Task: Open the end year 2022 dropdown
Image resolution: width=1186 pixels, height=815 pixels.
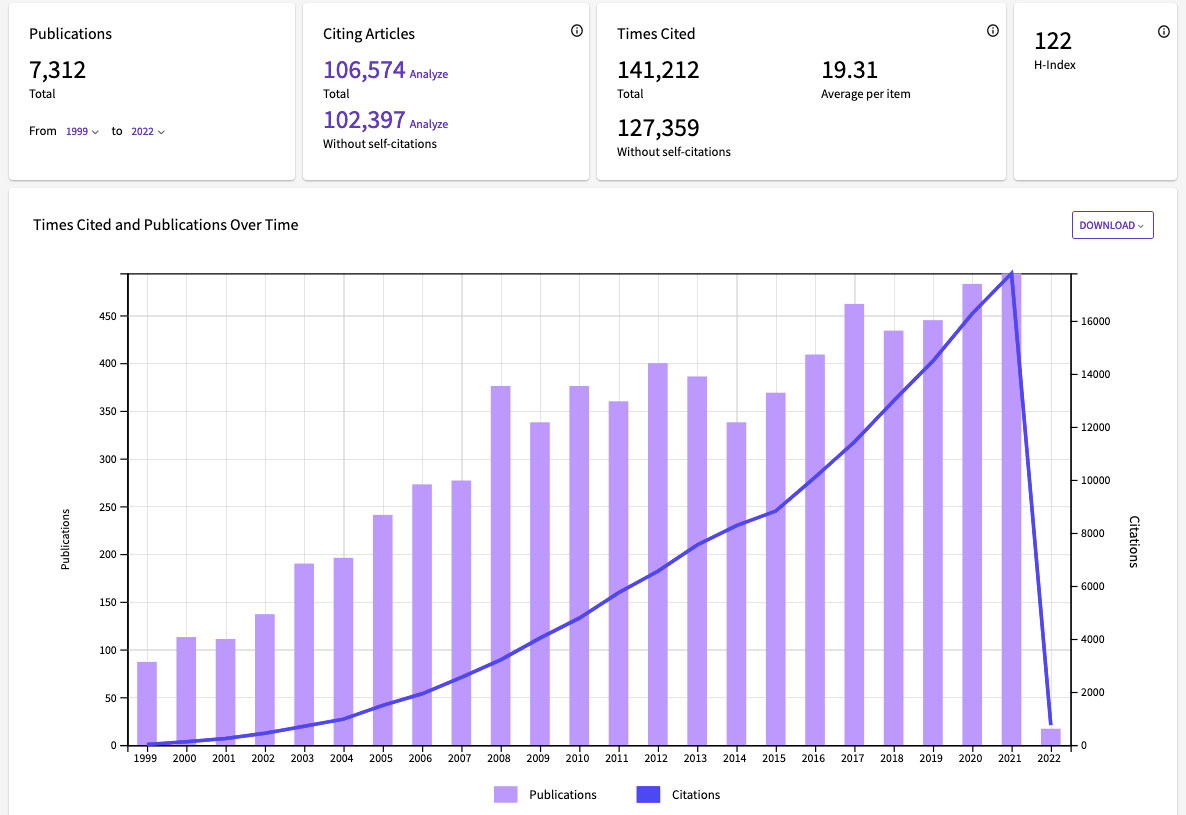Action: coord(148,131)
